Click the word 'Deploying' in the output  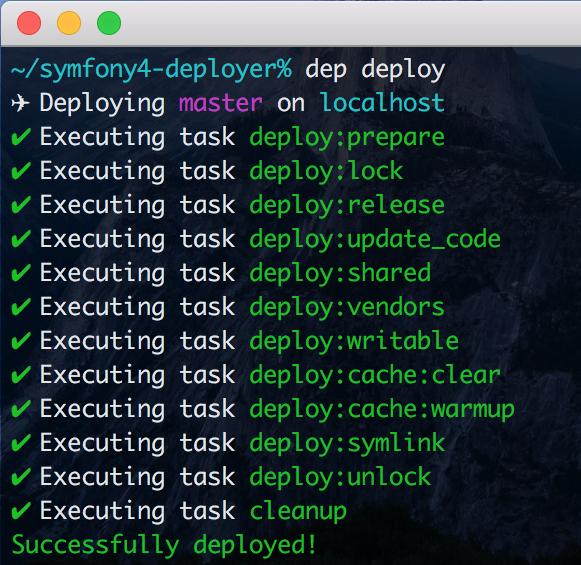click(x=102, y=104)
